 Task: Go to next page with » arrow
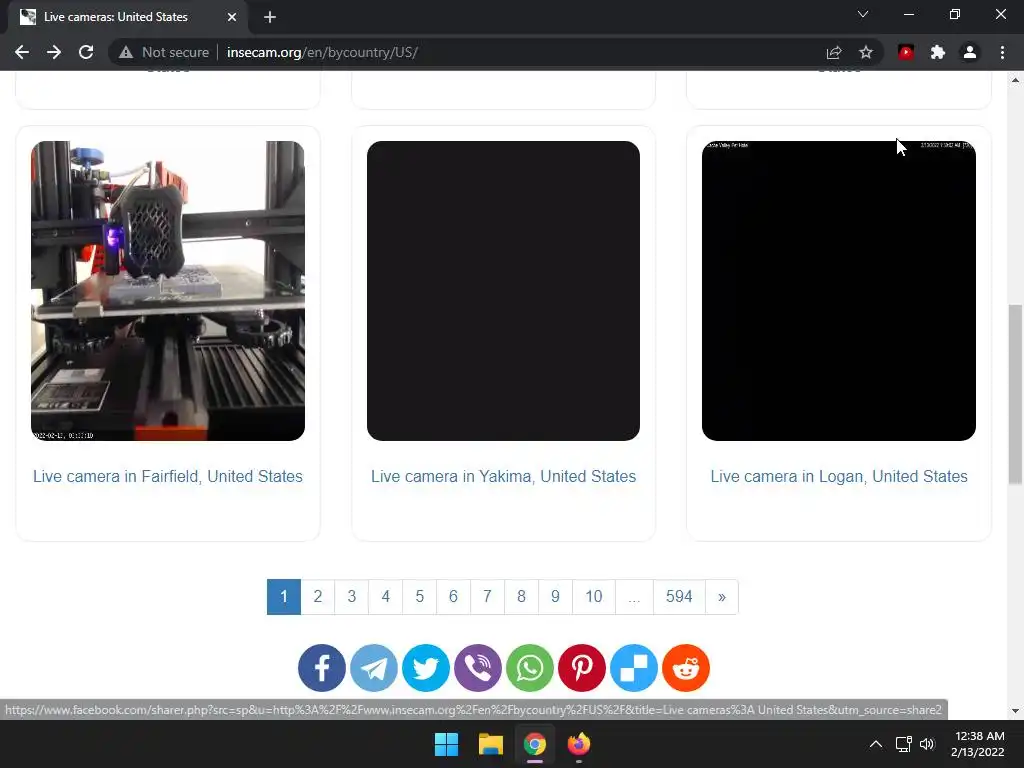click(722, 596)
